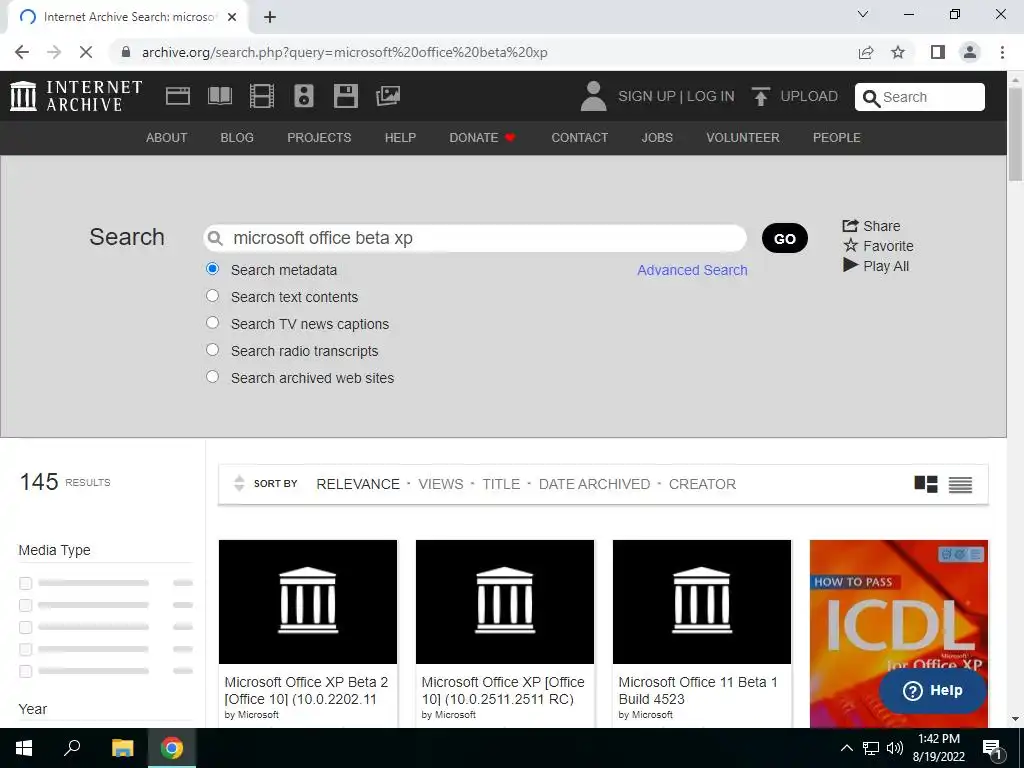
Task: Show hidden system tray icons
Action: 846,748
